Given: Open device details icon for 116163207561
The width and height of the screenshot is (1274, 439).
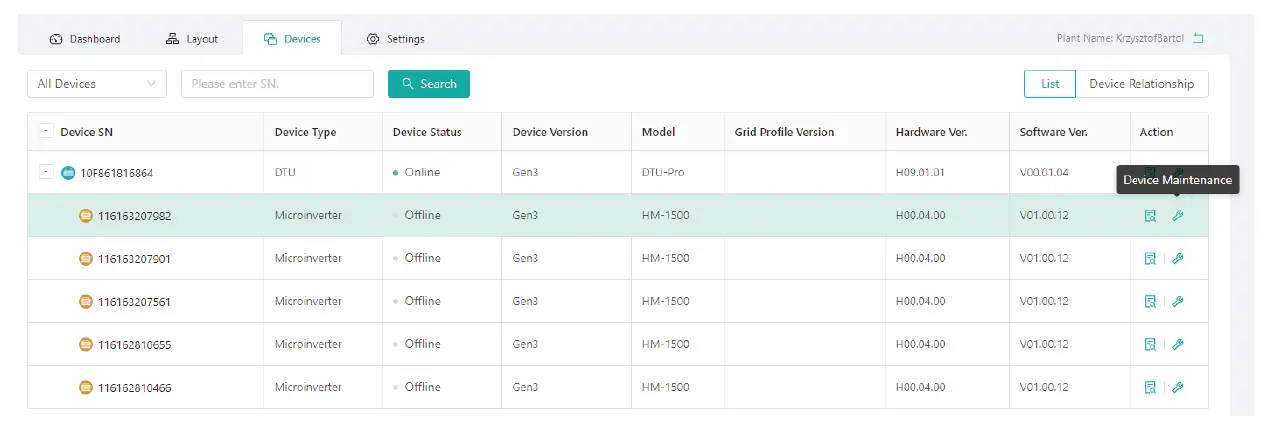Looking at the screenshot, I should coord(1150,302).
